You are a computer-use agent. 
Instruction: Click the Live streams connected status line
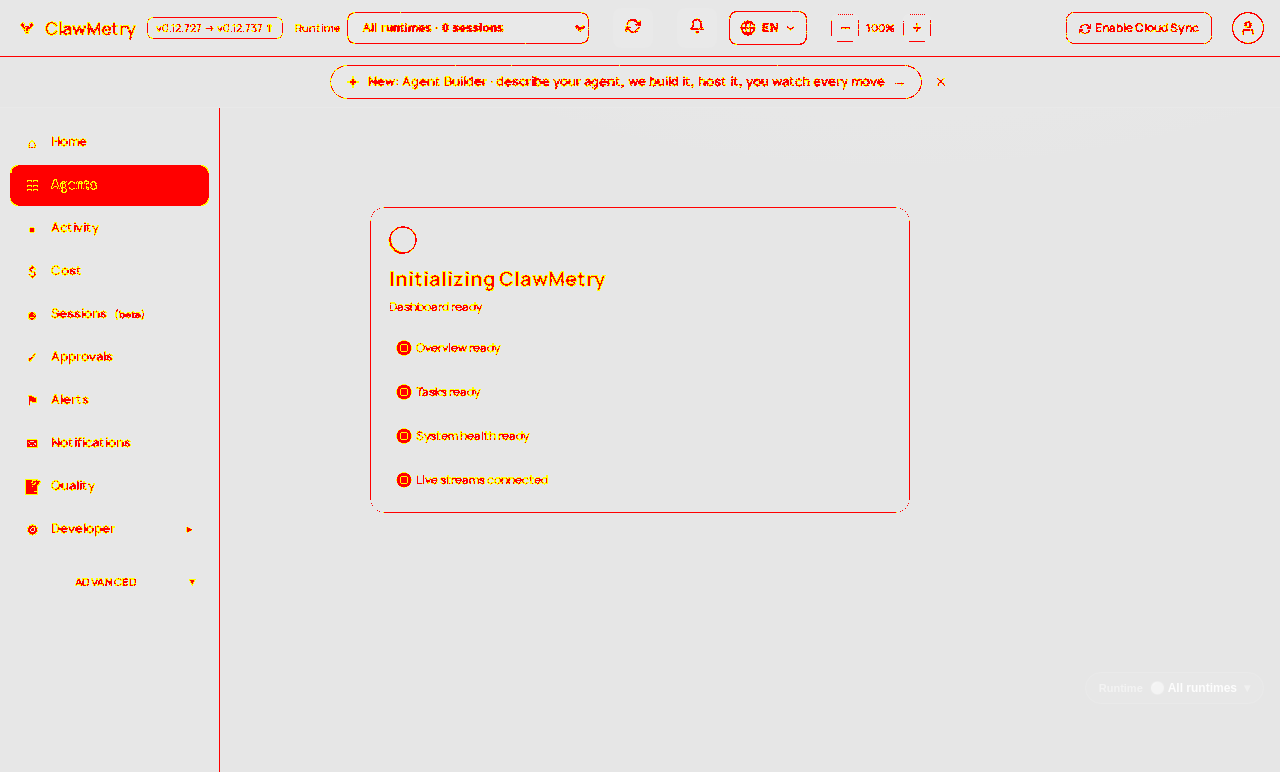click(472, 480)
